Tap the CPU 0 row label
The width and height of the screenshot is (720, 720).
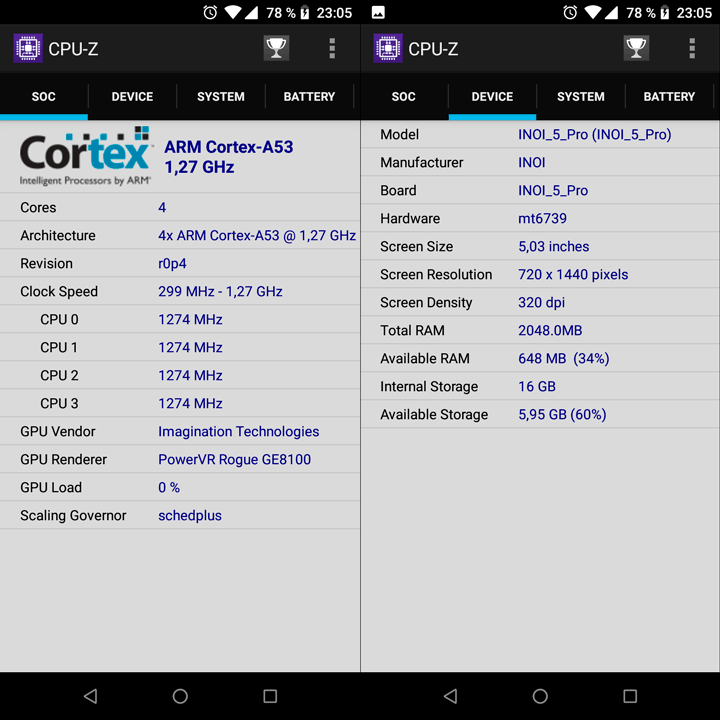tap(59, 320)
